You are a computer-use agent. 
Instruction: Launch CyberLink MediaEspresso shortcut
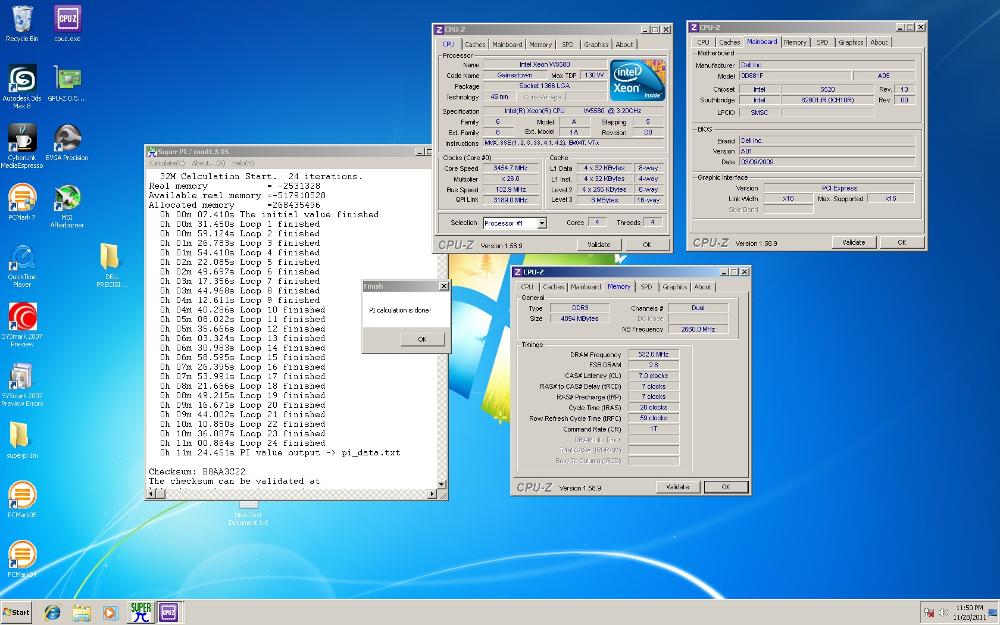(22, 145)
